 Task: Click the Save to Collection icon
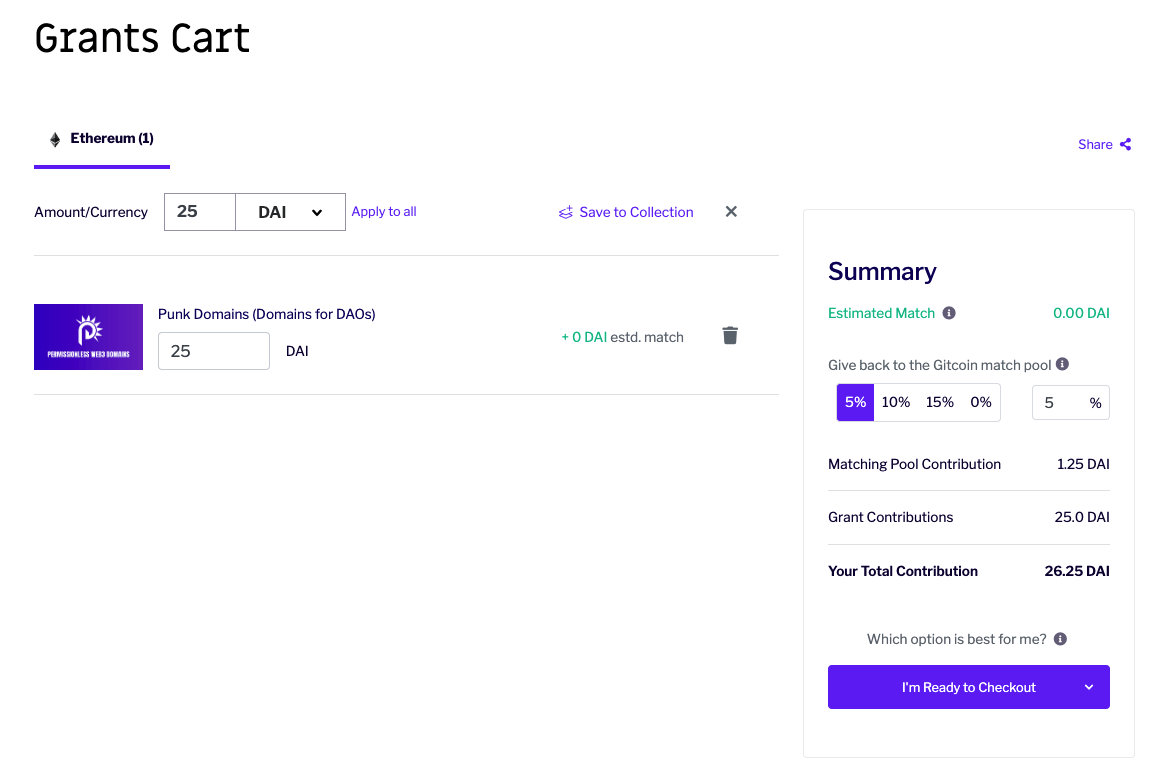[565, 212]
